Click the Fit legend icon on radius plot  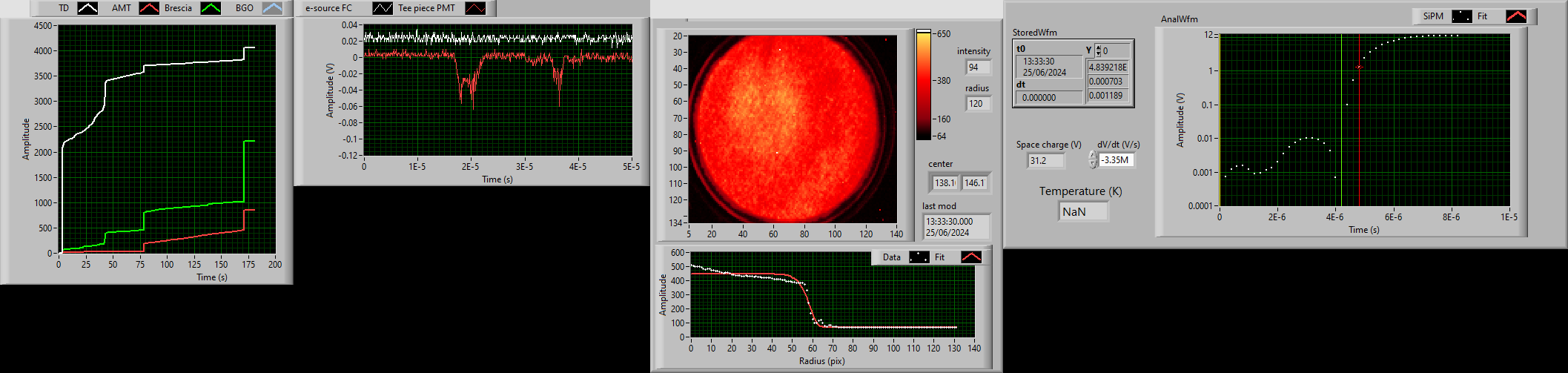coord(970,257)
